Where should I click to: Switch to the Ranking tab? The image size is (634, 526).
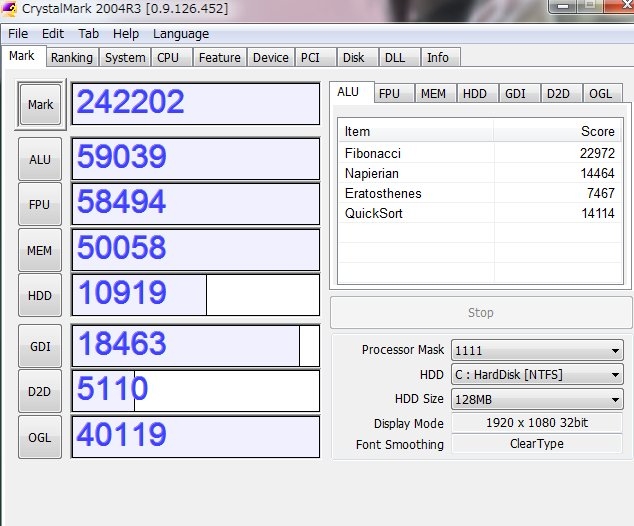point(72,57)
